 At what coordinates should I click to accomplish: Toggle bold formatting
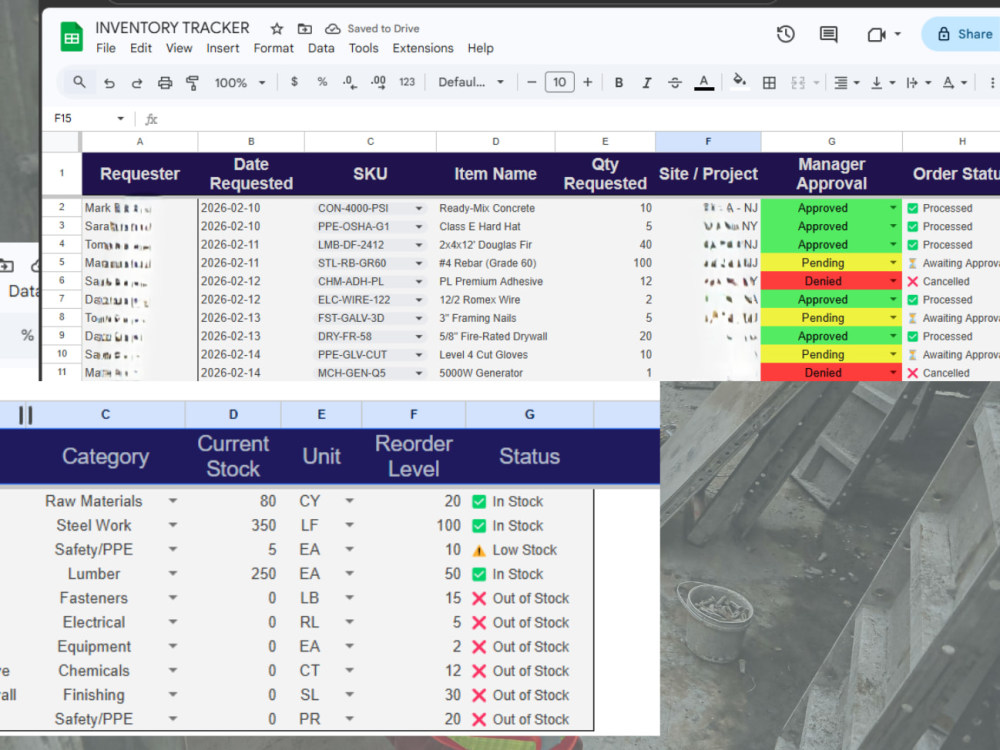[x=618, y=83]
